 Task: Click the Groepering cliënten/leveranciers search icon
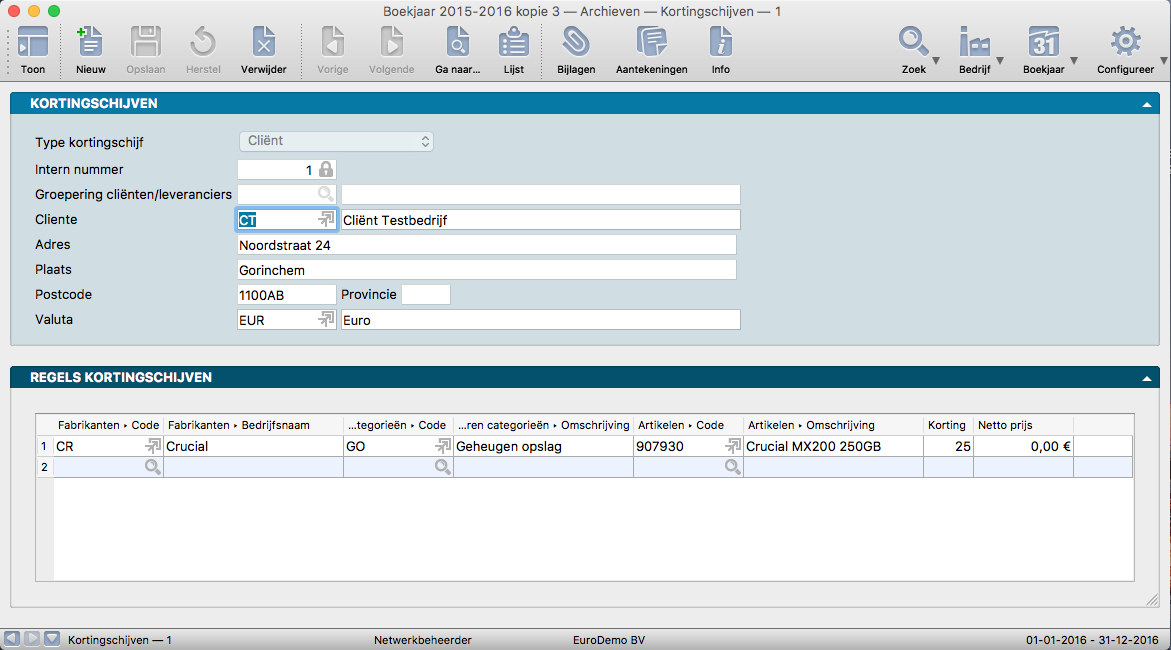pyautogui.click(x=326, y=194)
